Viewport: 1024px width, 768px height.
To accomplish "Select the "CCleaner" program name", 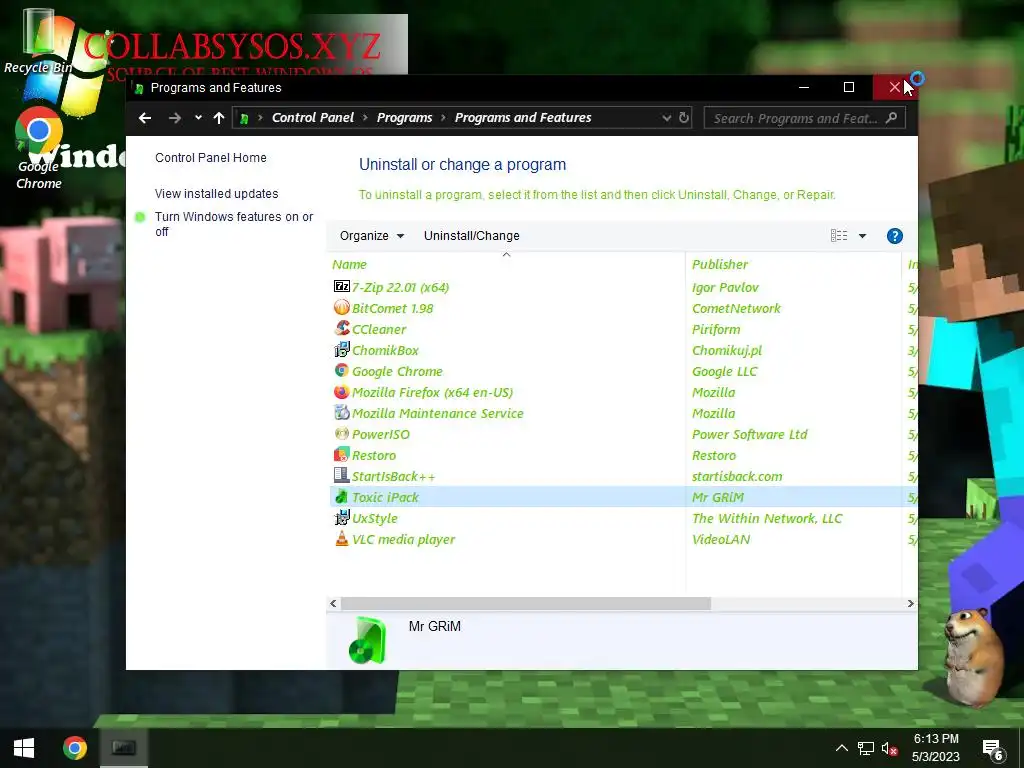I will pos(379,329).
